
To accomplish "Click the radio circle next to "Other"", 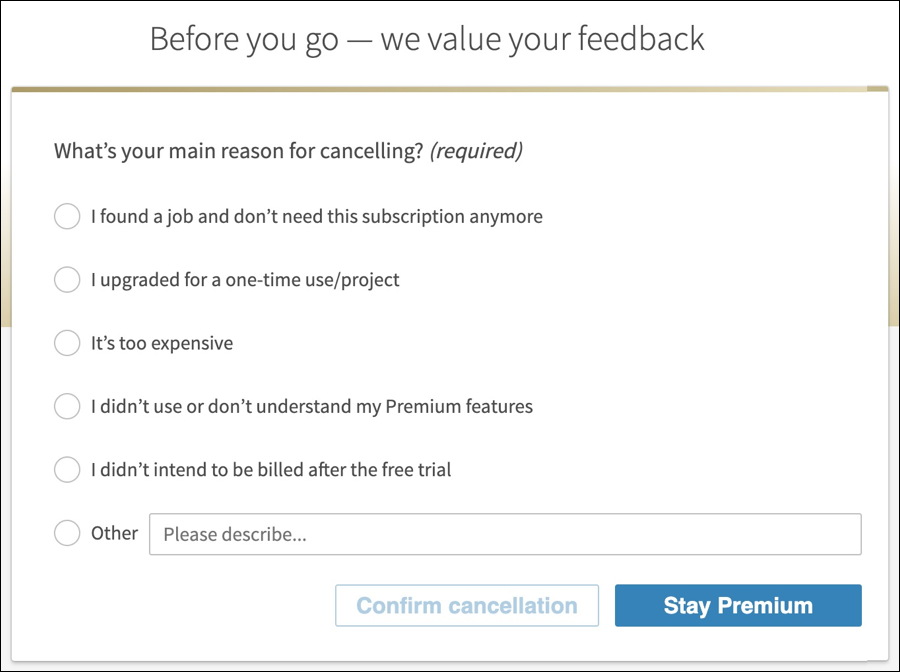I will pyautogui.click(x=67, y=533).
